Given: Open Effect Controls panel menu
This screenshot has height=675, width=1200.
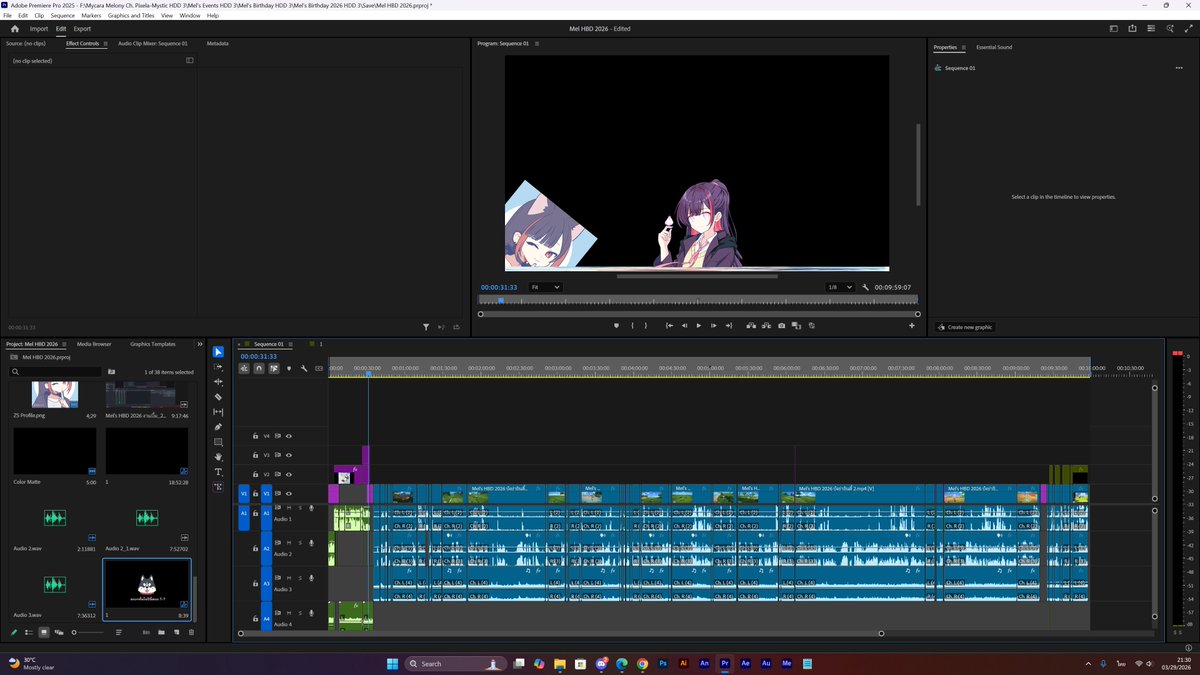Looking at the screenshot, I should tap(105, 44).
